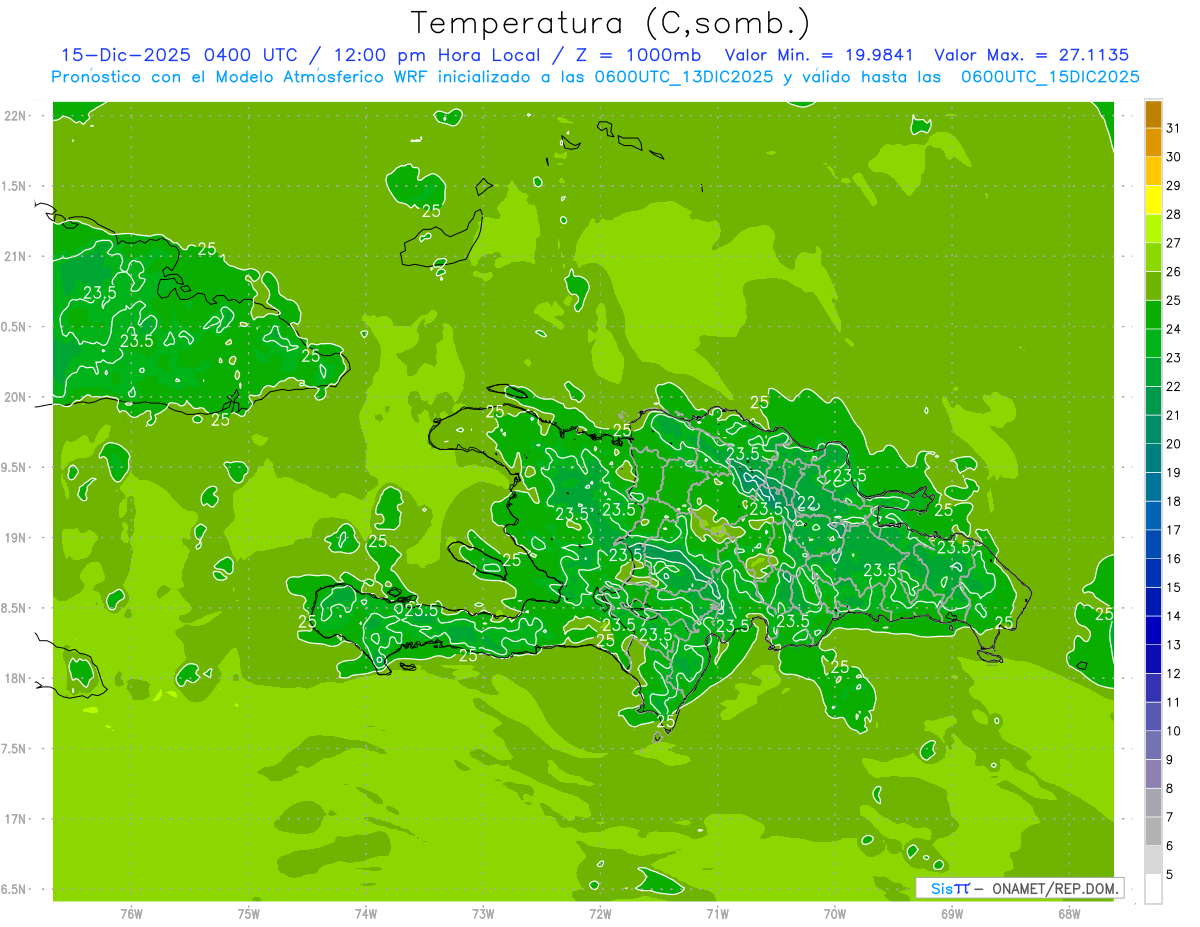Click the "22N" latitude axis label
This screenshot has height=927, width=1200.
(16, 116)
